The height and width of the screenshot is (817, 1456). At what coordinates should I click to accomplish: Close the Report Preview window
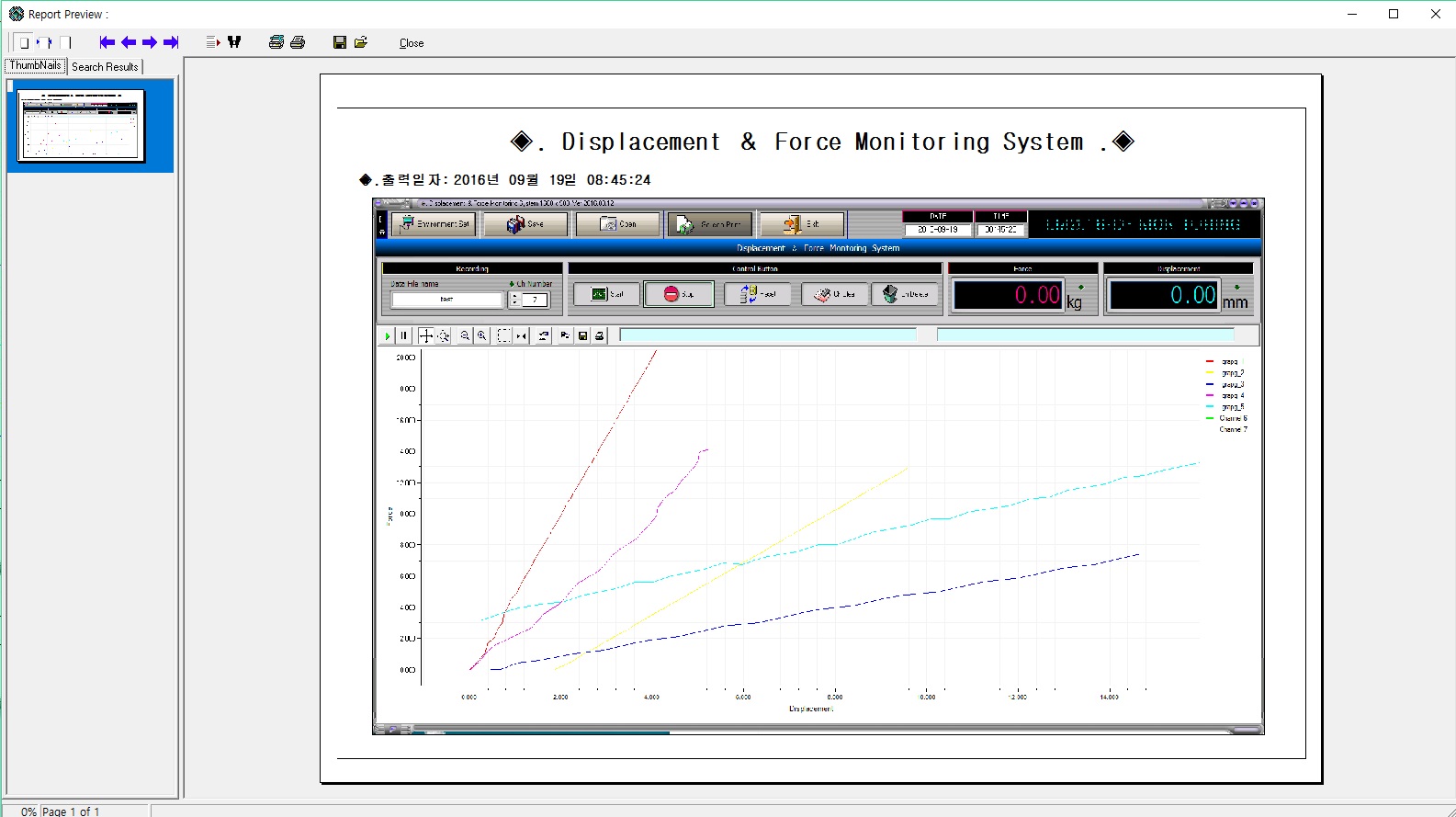point(1435,14)
